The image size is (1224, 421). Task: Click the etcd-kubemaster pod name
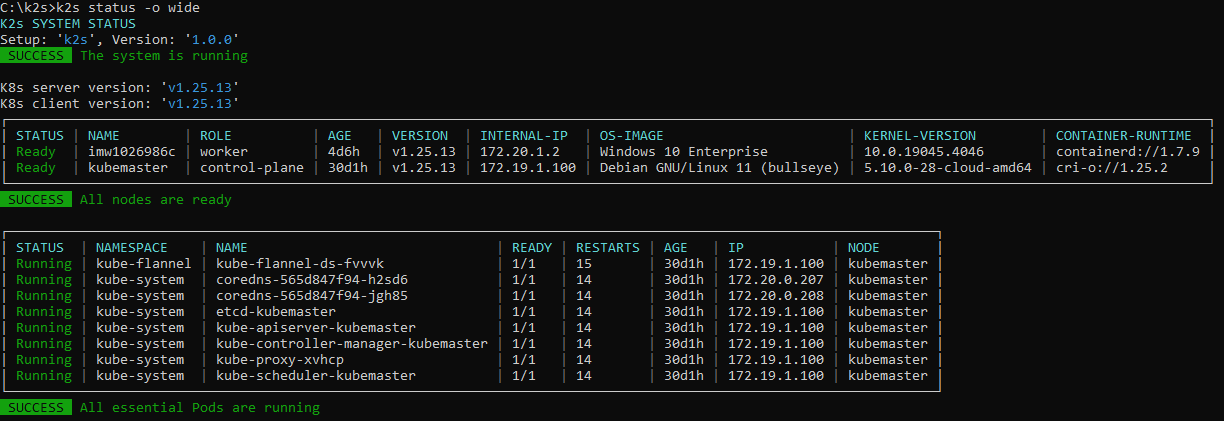pyautogui.click(x=276, y=312)
